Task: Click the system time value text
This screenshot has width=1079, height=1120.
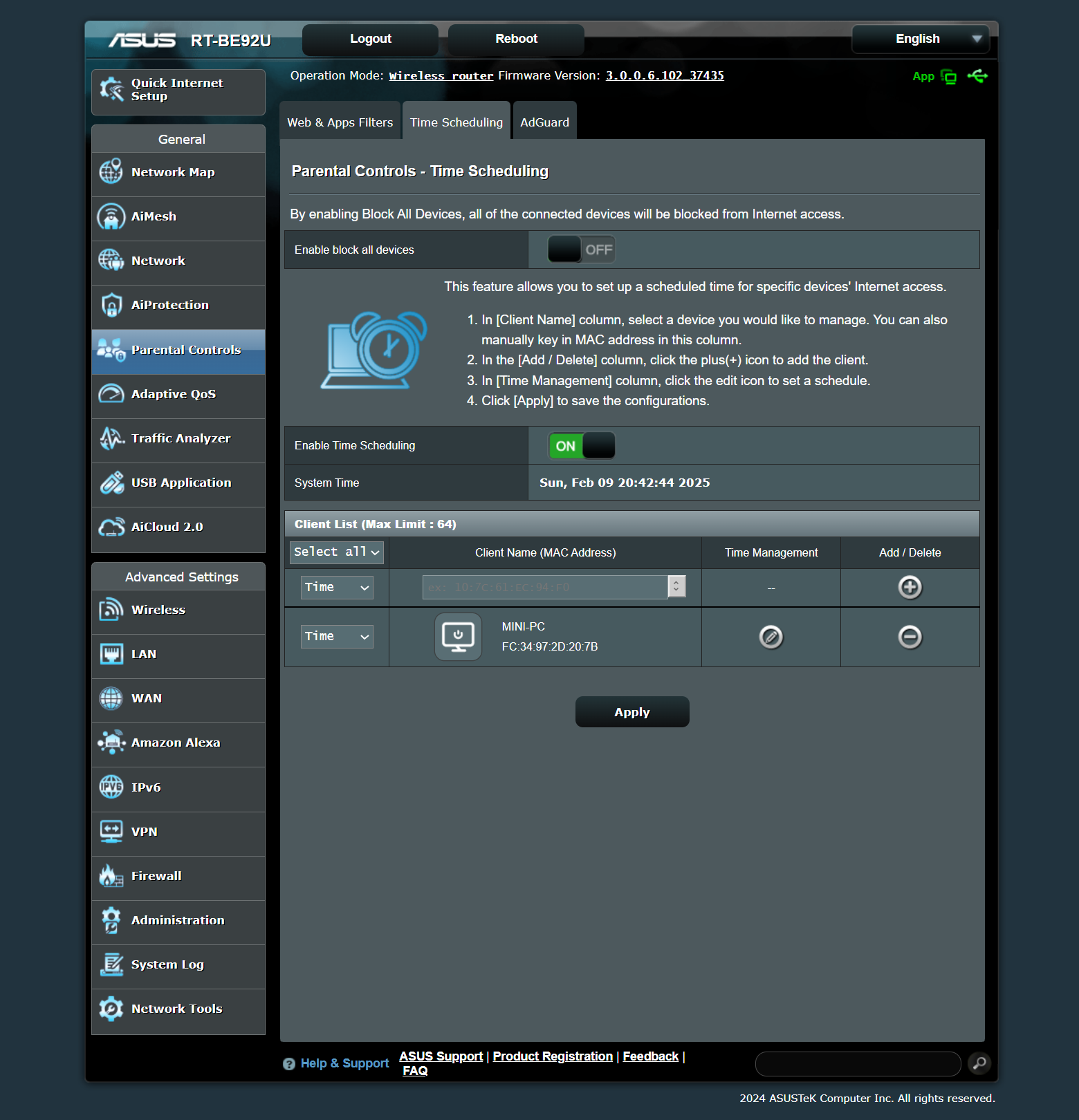Action: (x=625, y=483)
